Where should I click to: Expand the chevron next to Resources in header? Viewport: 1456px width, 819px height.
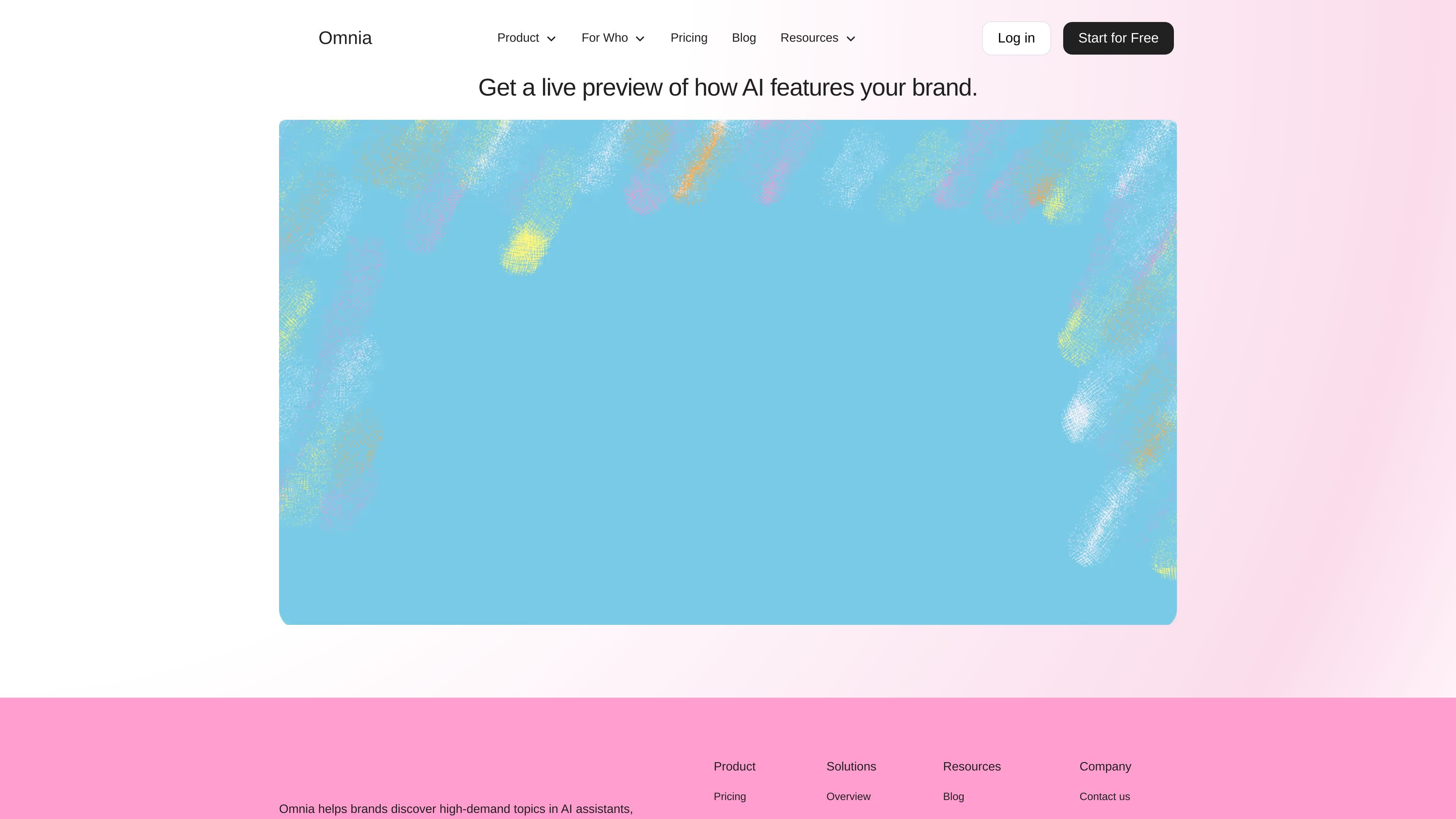coord(850,38)
